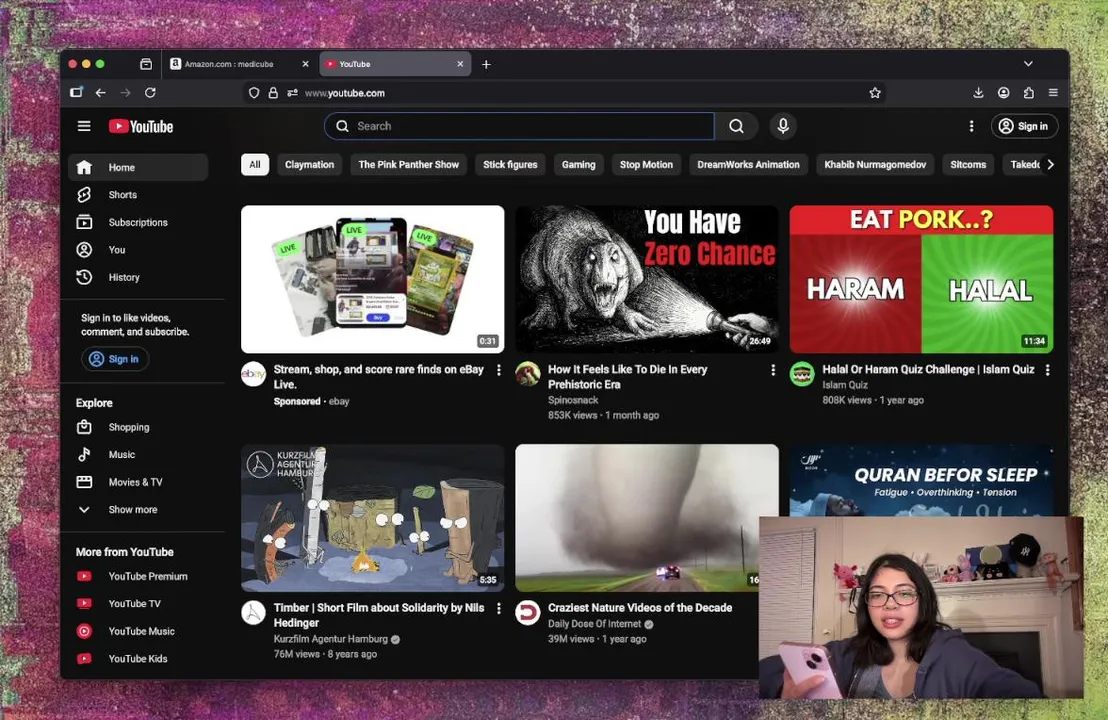This screenshot has height=720, width=1108.
Task: Open the list all tabs dropdown
Action: (1028, 64)
